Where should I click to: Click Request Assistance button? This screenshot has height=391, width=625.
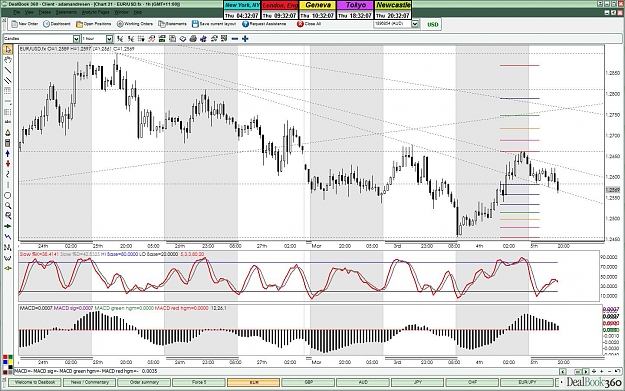(x=264, y=24)
